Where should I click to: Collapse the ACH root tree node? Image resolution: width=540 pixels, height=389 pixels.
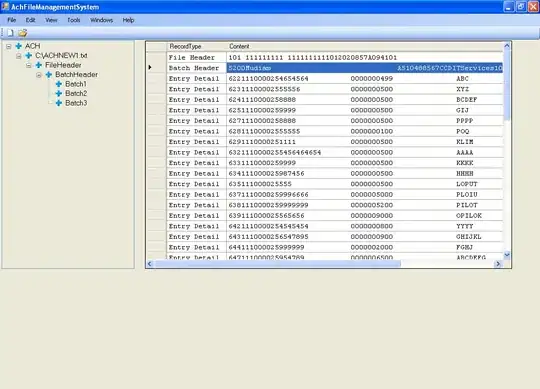click(x=9, y=46)
